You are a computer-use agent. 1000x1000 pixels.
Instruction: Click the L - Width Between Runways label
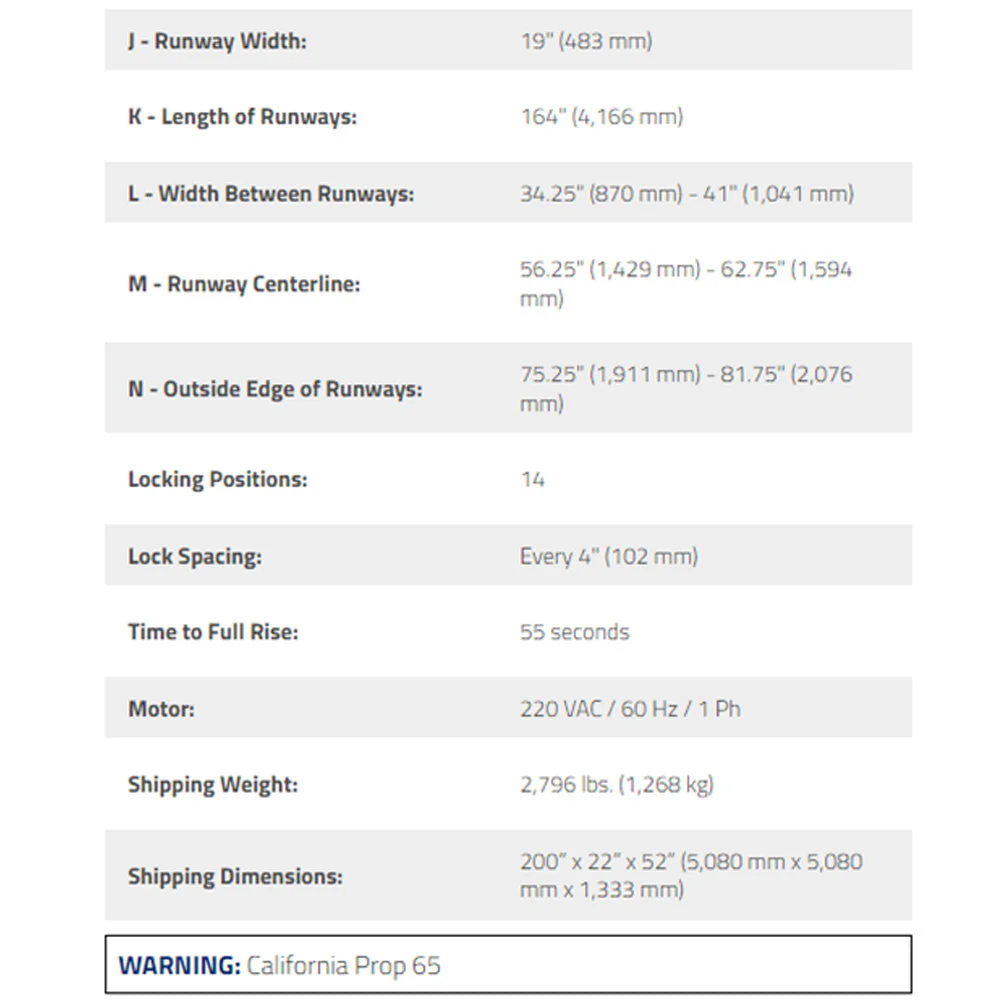click(271, 193)
